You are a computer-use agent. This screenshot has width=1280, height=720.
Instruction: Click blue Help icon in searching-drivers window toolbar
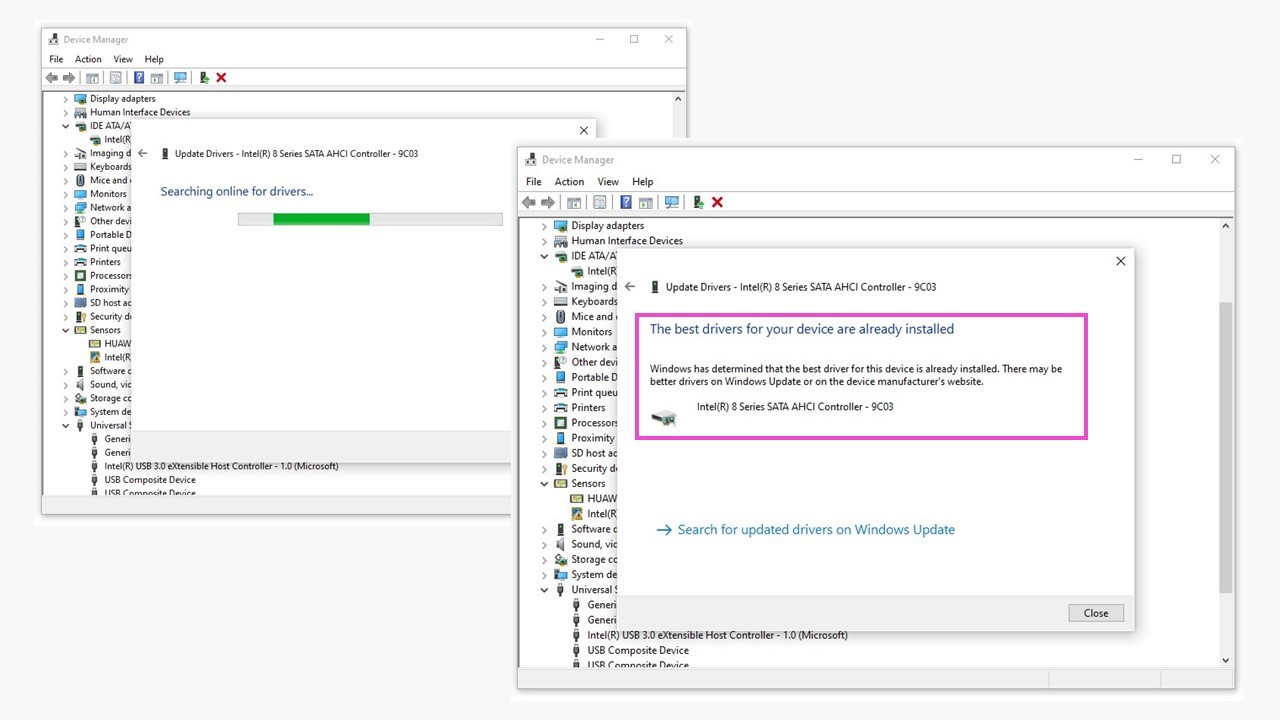(139, 78)
